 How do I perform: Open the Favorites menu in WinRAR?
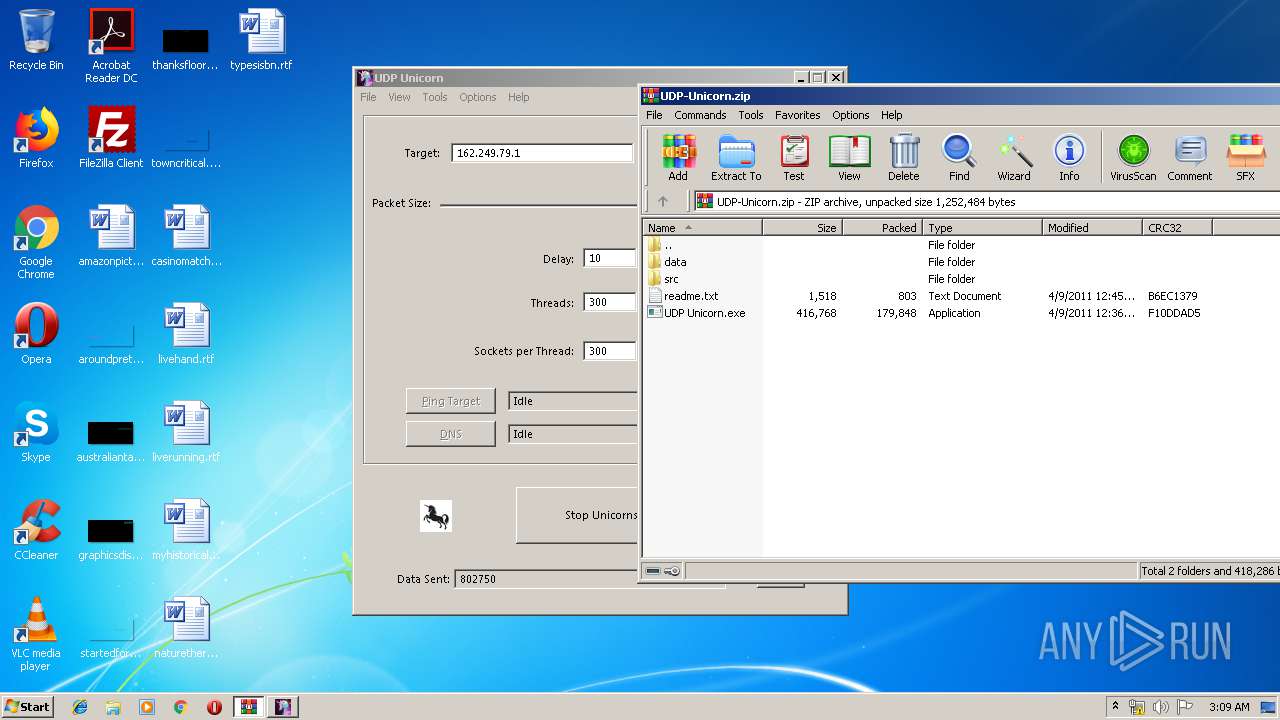(x=797, y=115)
